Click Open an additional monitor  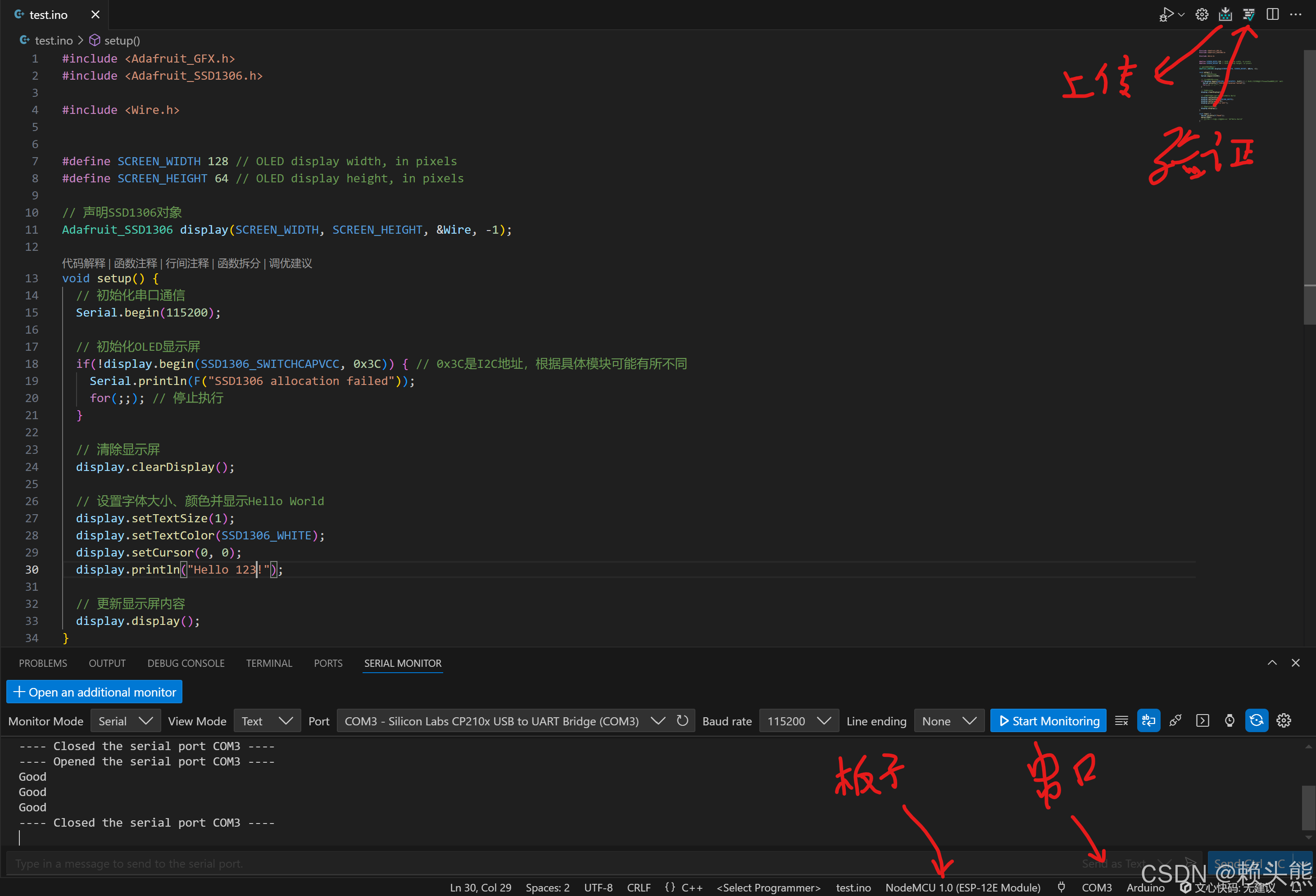(x=95, y=692)
